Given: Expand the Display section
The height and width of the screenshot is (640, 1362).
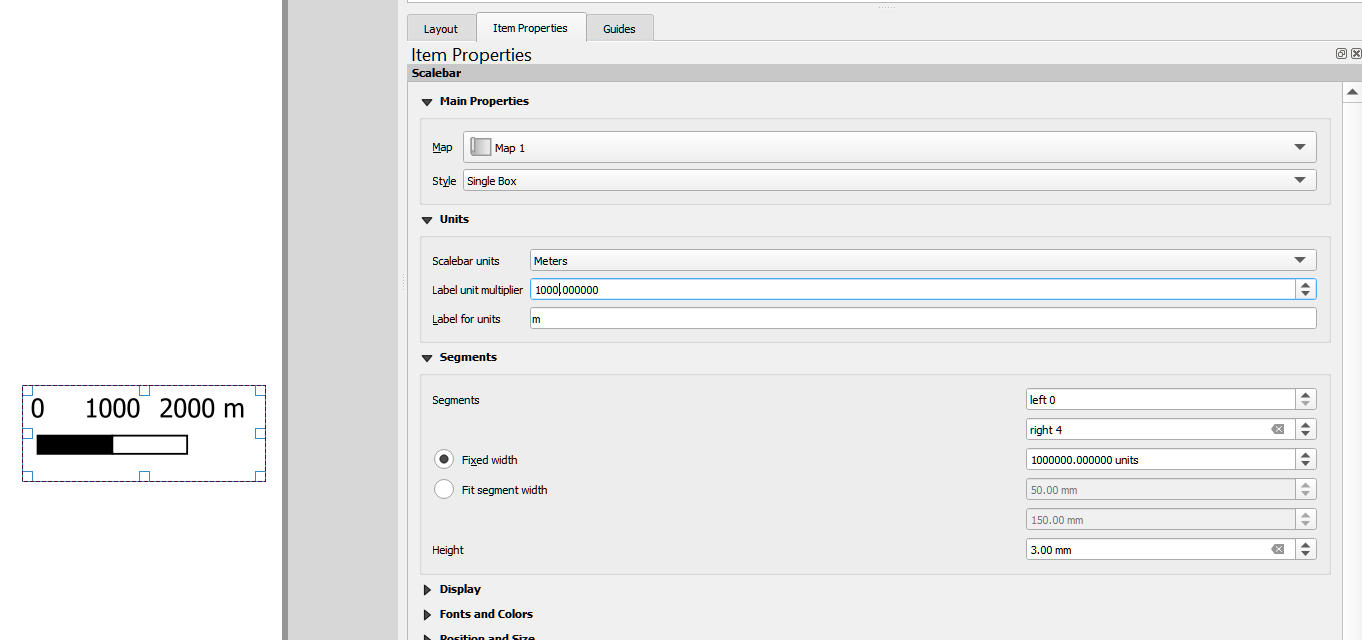Looking at the screenshot, I should (427, 589).
